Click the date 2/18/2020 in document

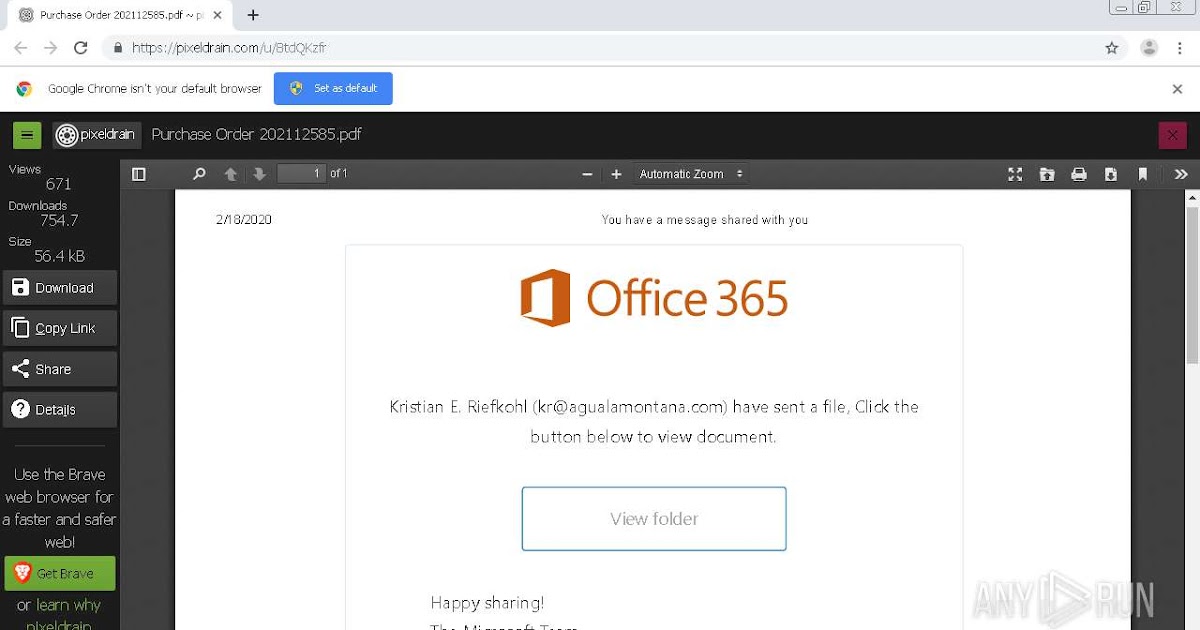(243, 220)
